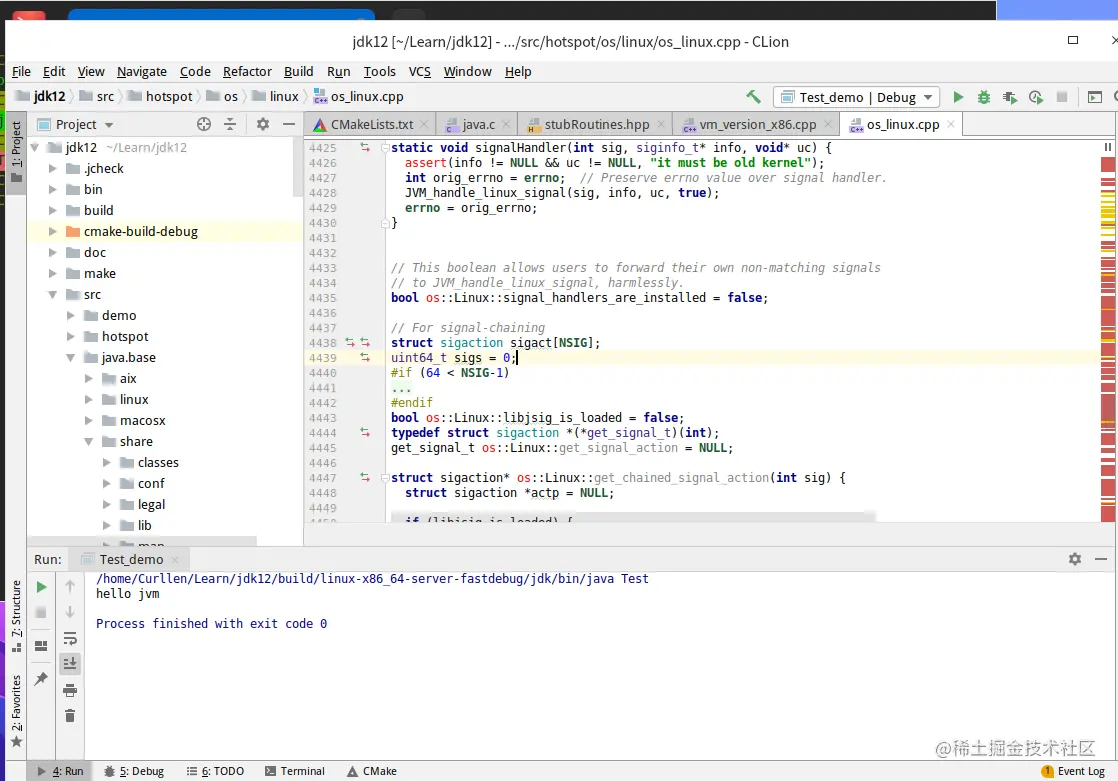Open the Event Log

click(1073, 771)
